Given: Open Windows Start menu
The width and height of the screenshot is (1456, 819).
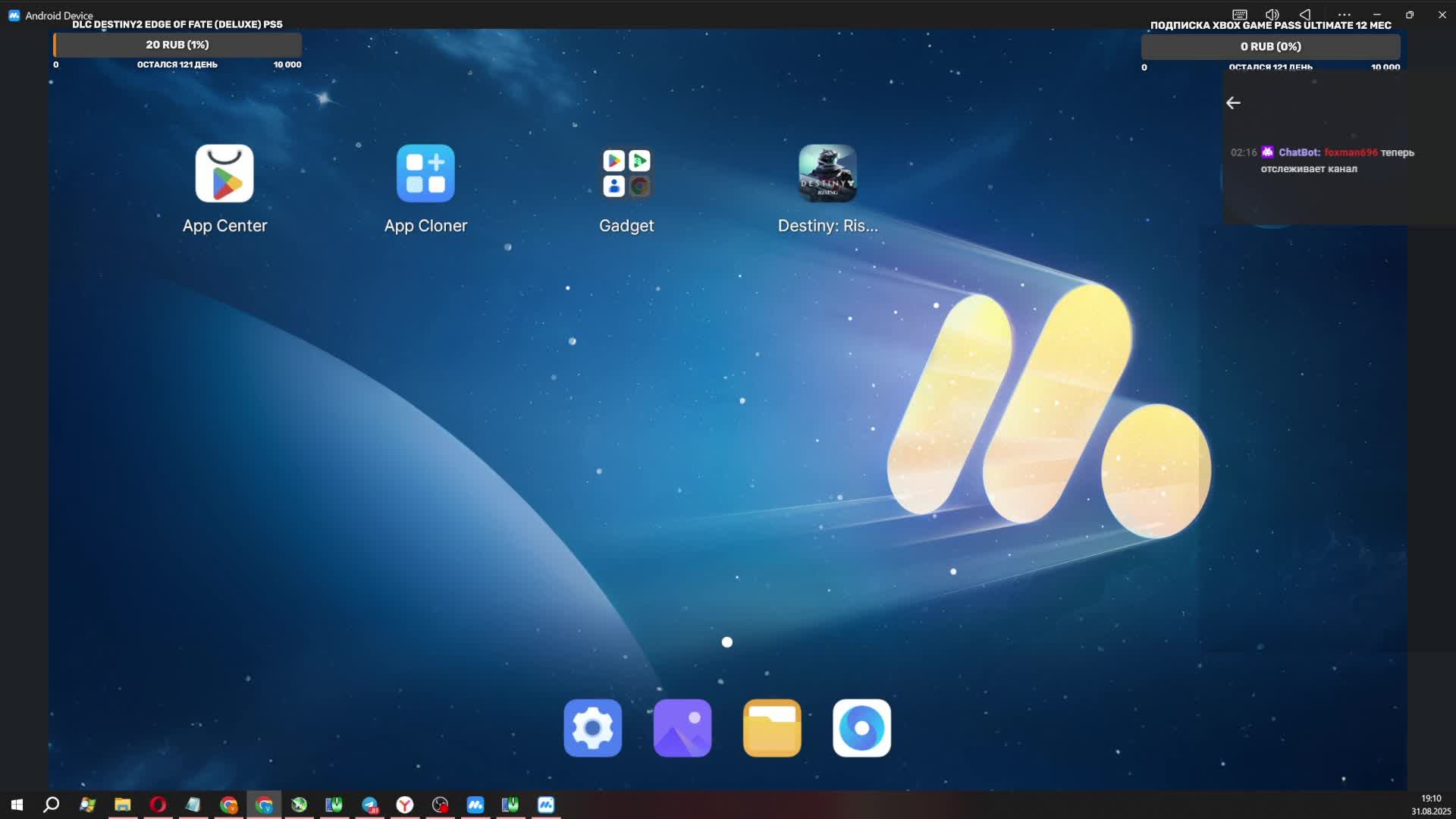Looking at the screenshot, I should (x=17, y=805).
